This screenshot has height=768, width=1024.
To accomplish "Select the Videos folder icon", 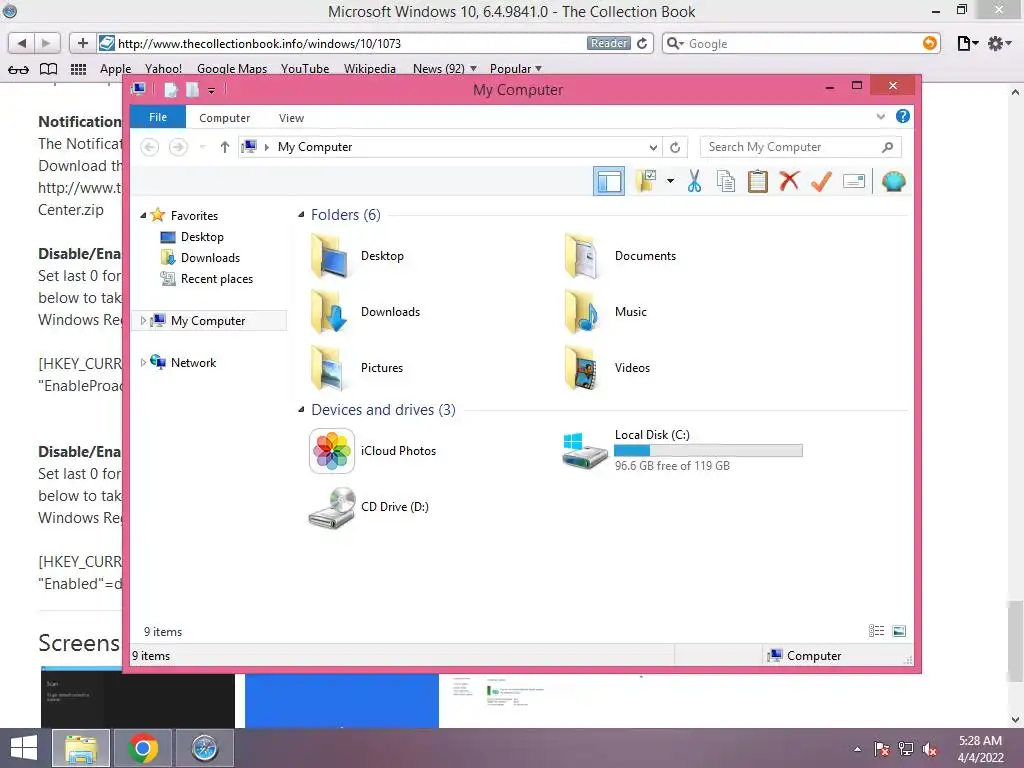I will point(583,368).
